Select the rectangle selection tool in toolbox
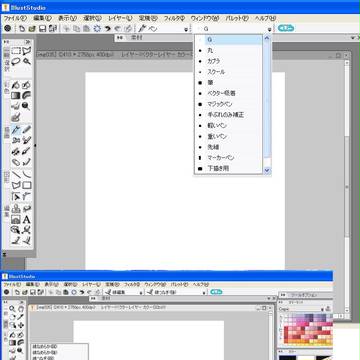The height and width of the screenshot is (360, 360). click(x=16, y=51)
